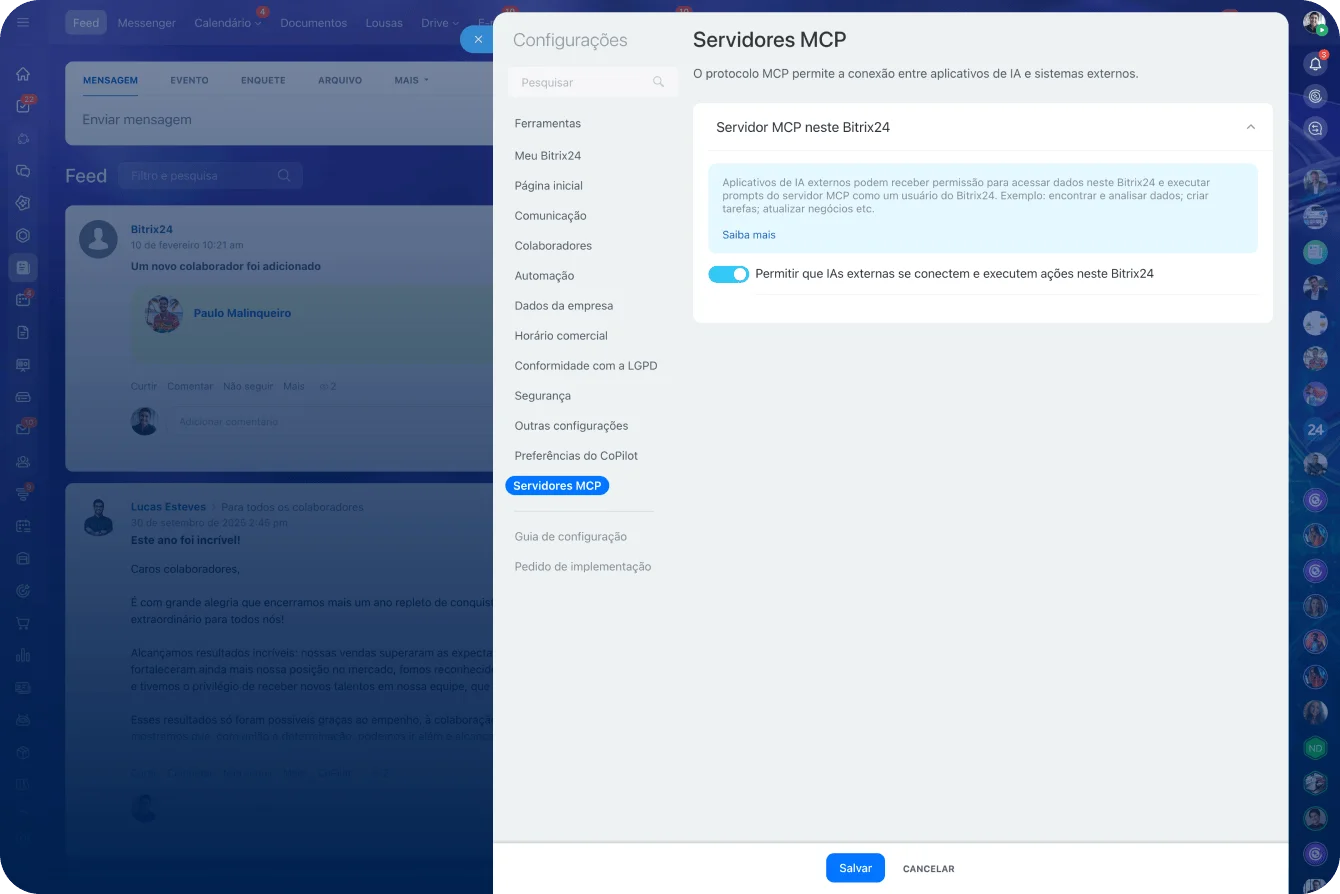Click the magnifier in Configurações search box
Screen dimensions: 1340x894
658,82
